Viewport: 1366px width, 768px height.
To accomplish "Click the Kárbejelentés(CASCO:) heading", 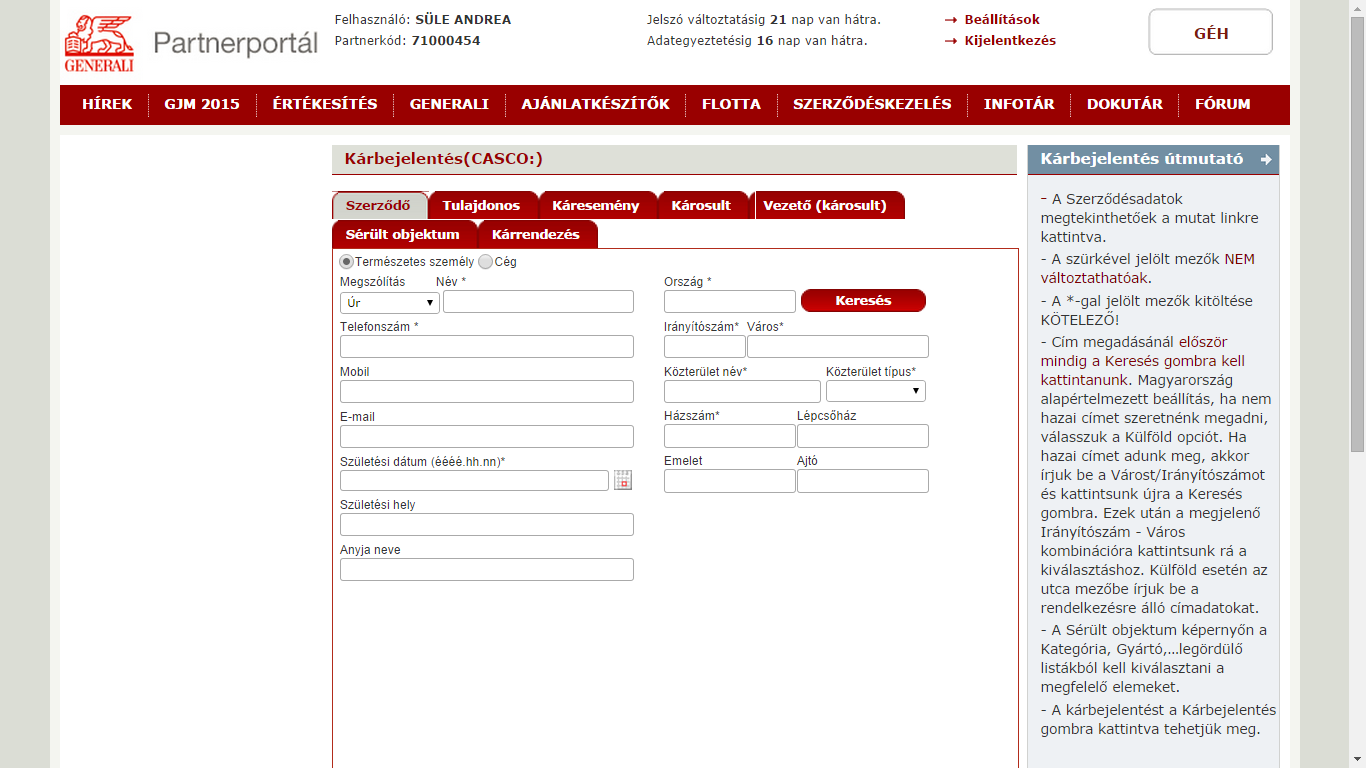I will [x=443, y=159].
